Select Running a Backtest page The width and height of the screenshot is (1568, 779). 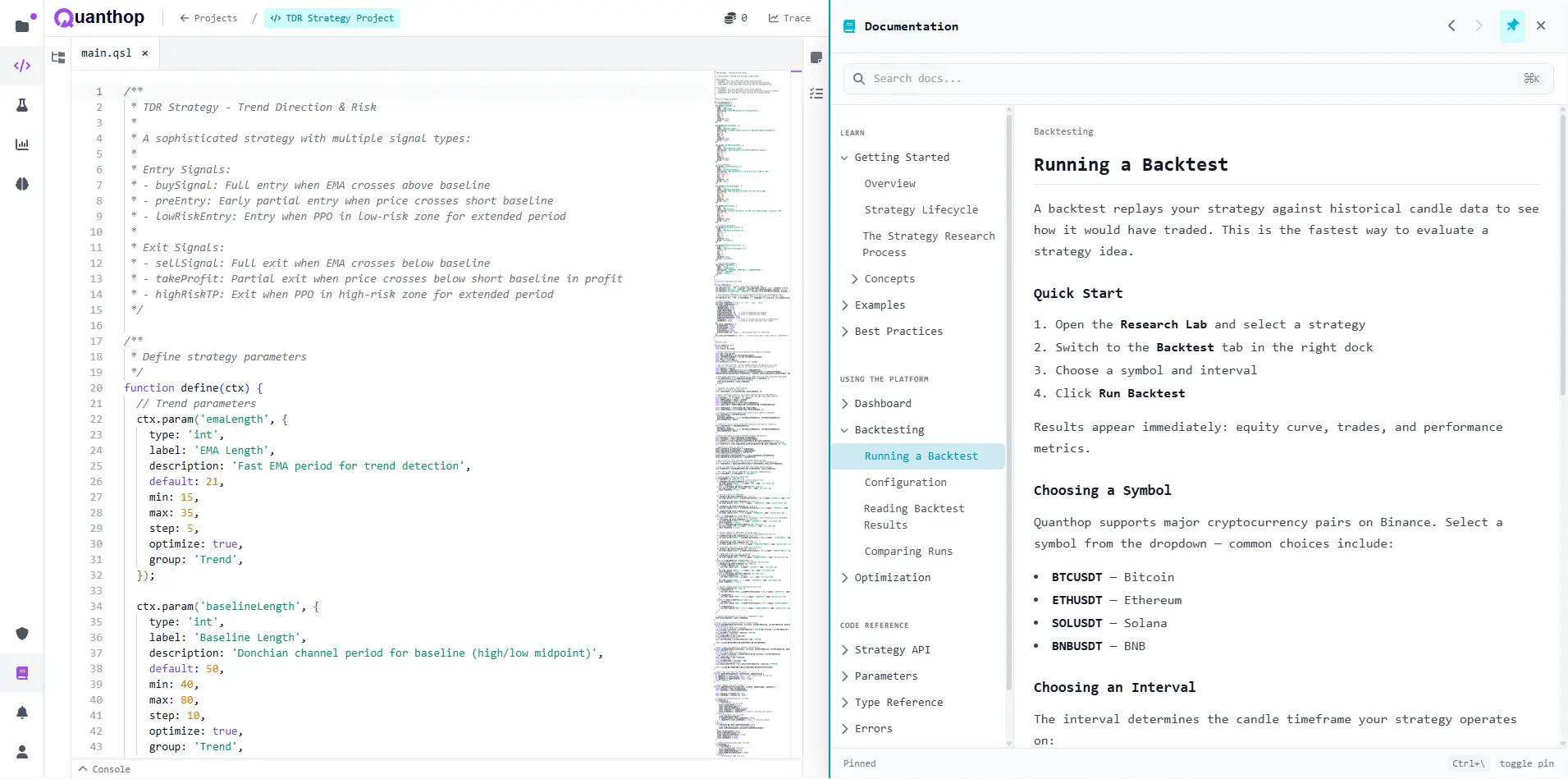click(918, 456)
